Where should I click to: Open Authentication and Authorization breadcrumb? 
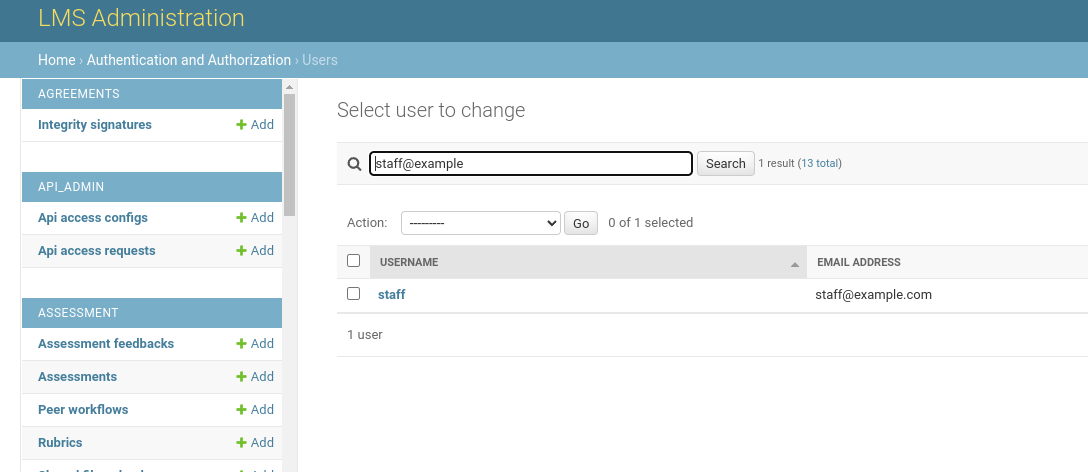(189, 60)
